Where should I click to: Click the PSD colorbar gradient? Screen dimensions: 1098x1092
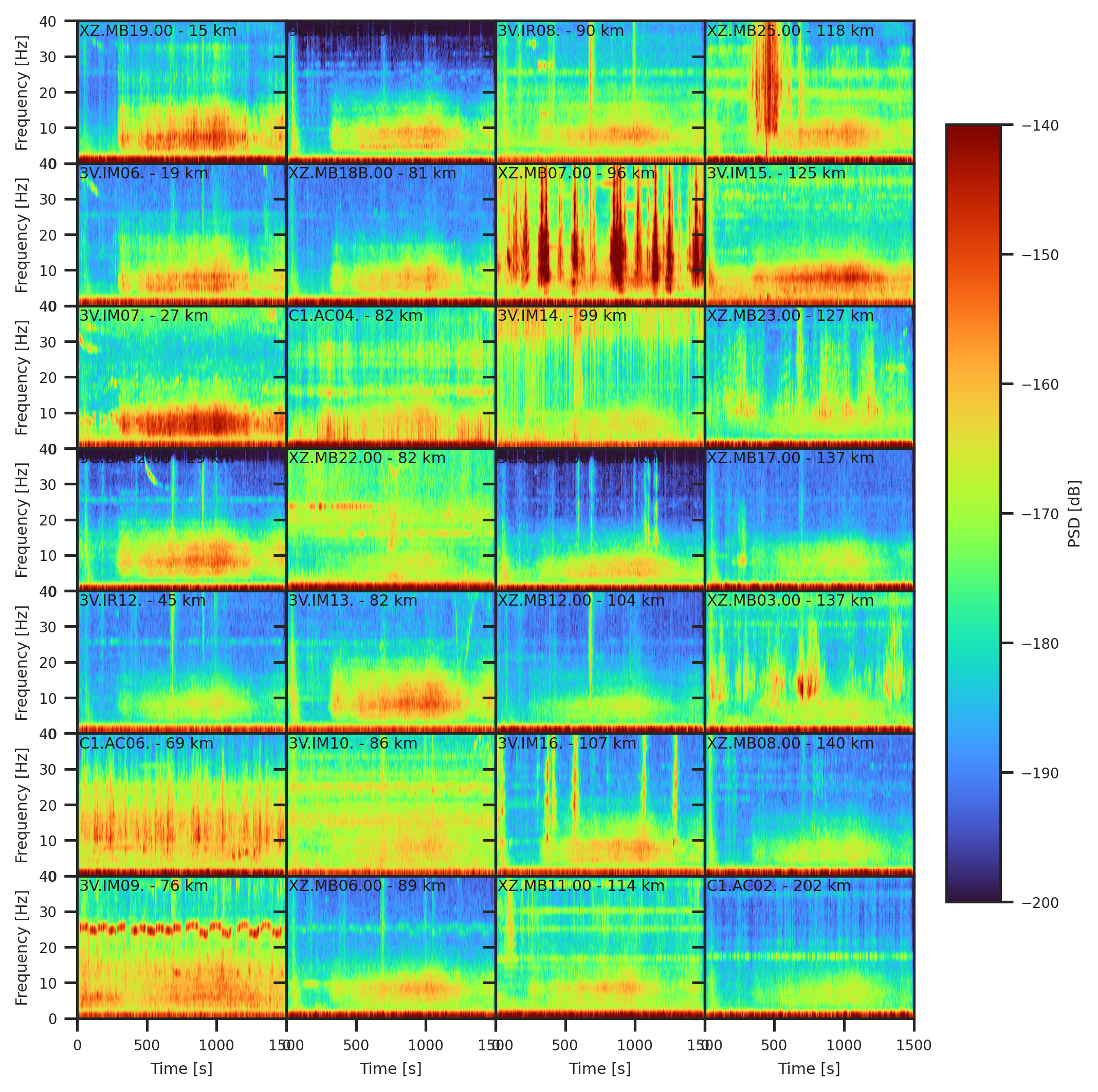pyautogui.click(x=973, y=513)
